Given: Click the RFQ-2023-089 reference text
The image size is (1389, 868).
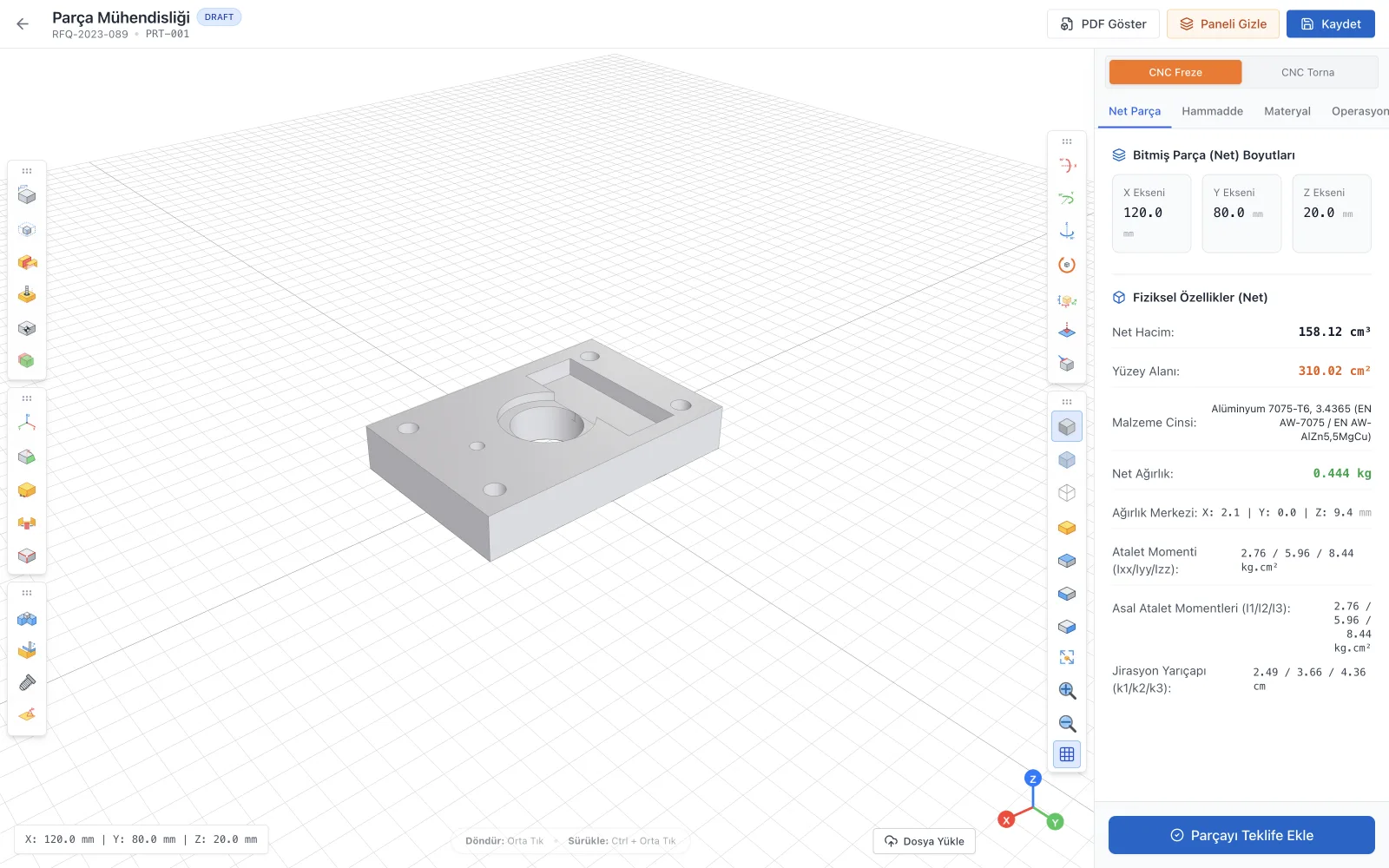Looking at the screenshot, I should [x=90, y=35].
